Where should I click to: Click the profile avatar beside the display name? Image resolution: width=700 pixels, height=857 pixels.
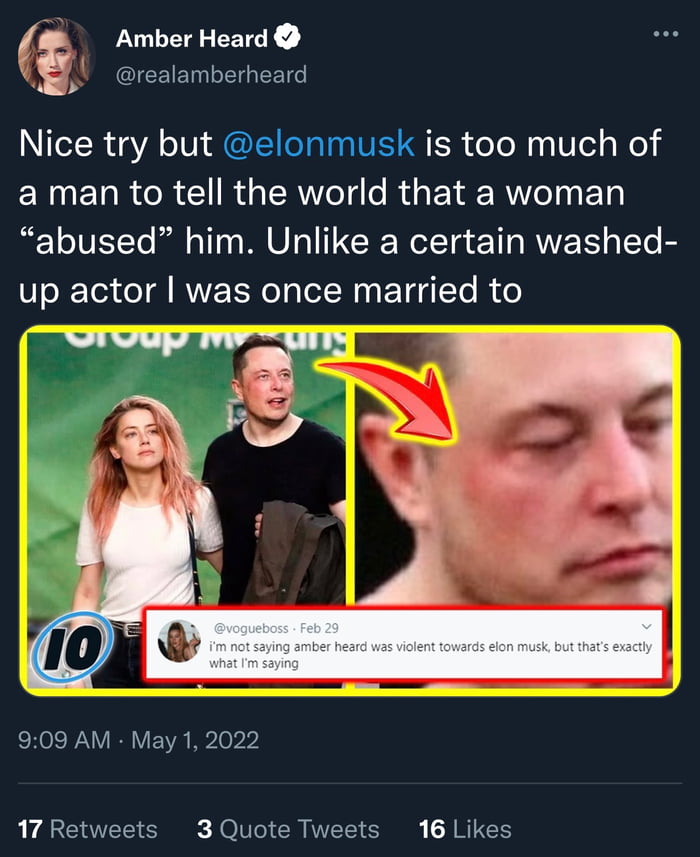[56, 56]
